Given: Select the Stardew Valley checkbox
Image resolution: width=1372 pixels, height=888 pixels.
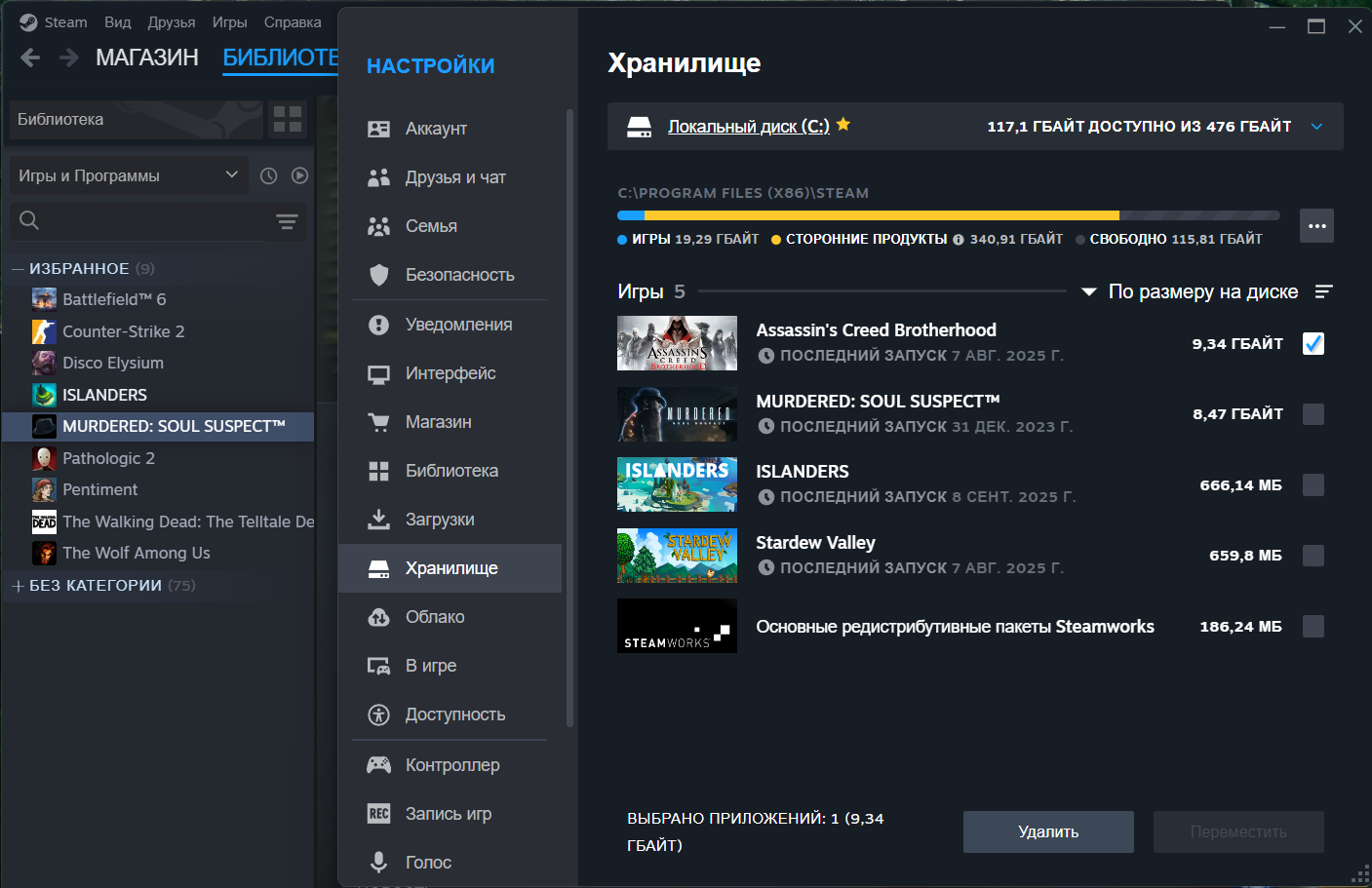Looking at the screenshot, I should [x=1313, y=556].
